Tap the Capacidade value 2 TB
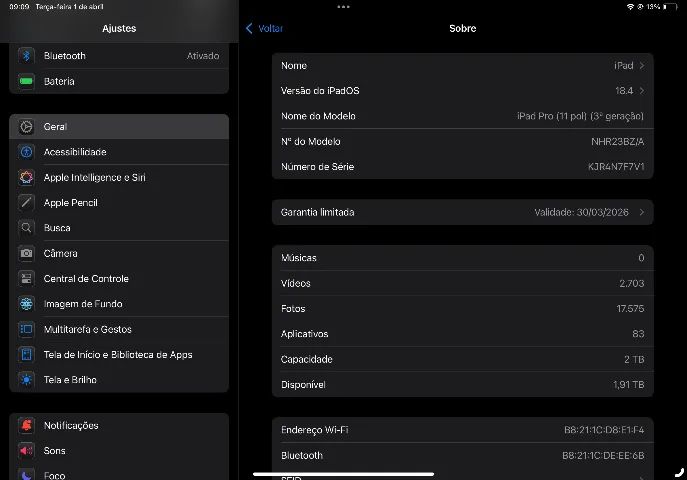 tap(634, 359)
